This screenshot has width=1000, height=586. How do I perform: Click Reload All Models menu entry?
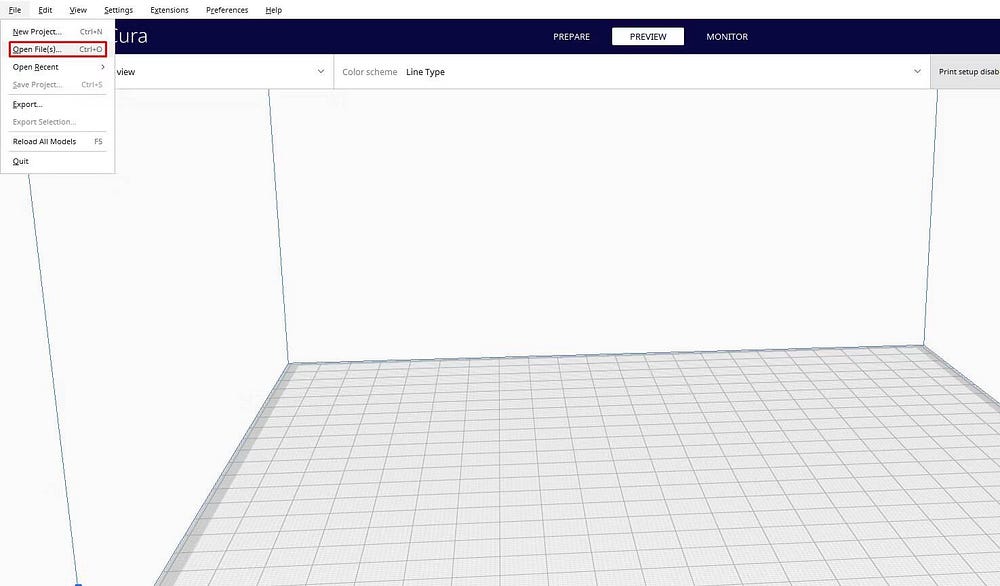(x=45, y=141)
